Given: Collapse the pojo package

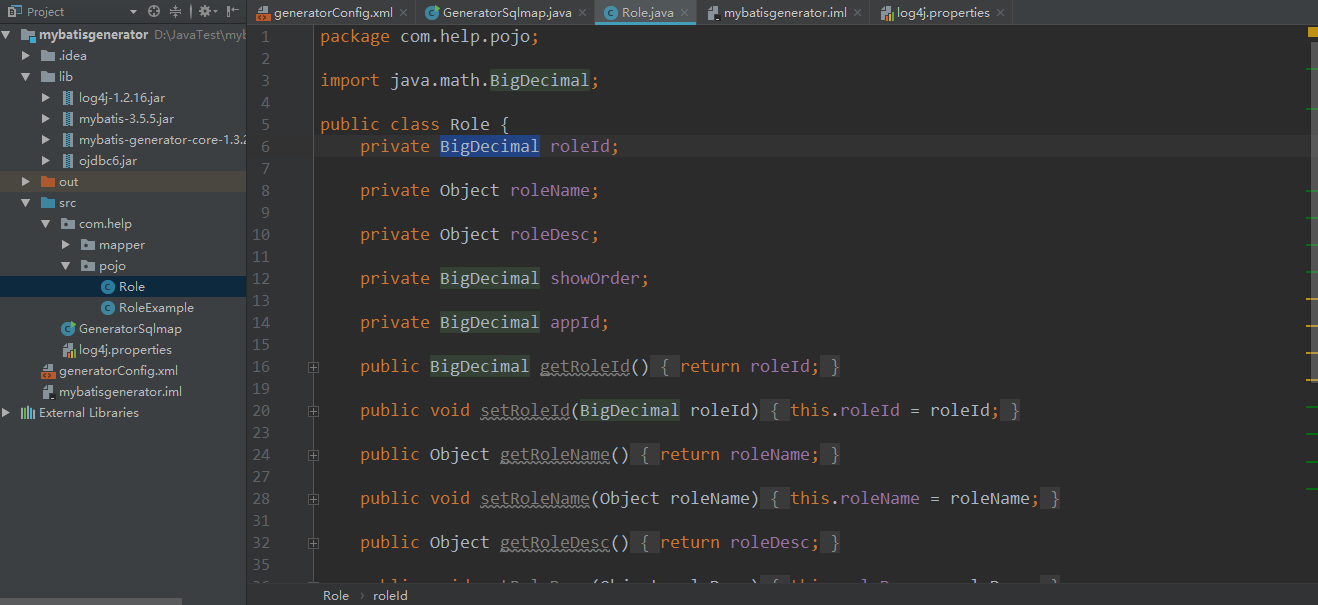Looking at the screenshot, I should pos(66,266).
